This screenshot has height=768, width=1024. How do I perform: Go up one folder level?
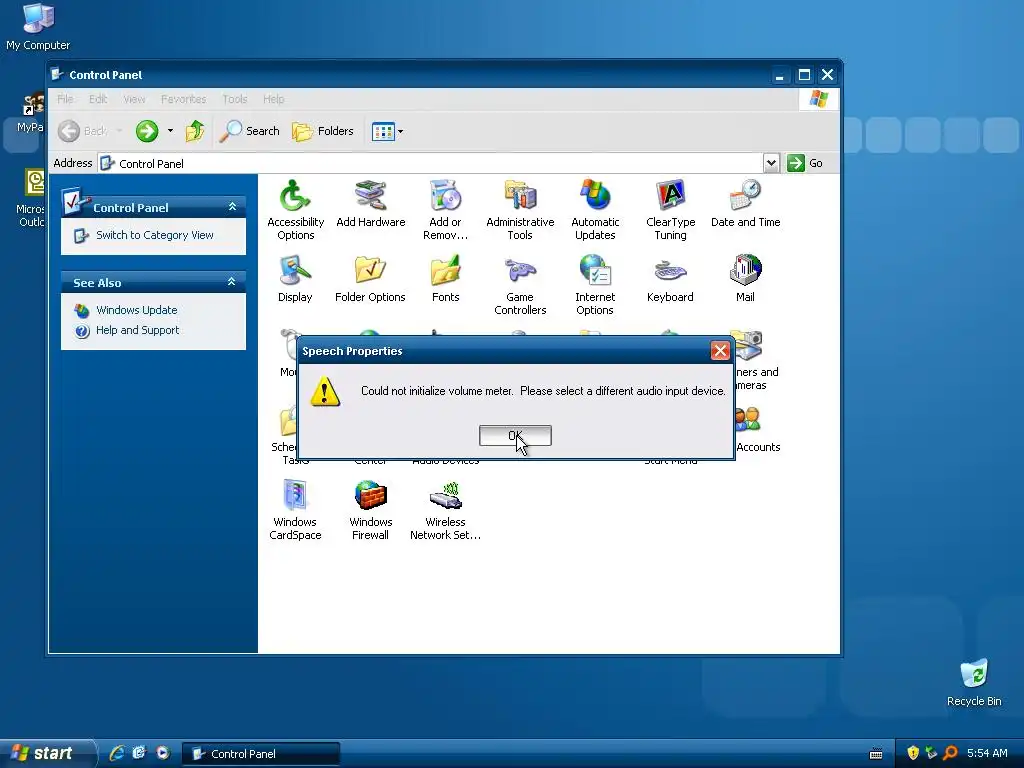[195, 131]
